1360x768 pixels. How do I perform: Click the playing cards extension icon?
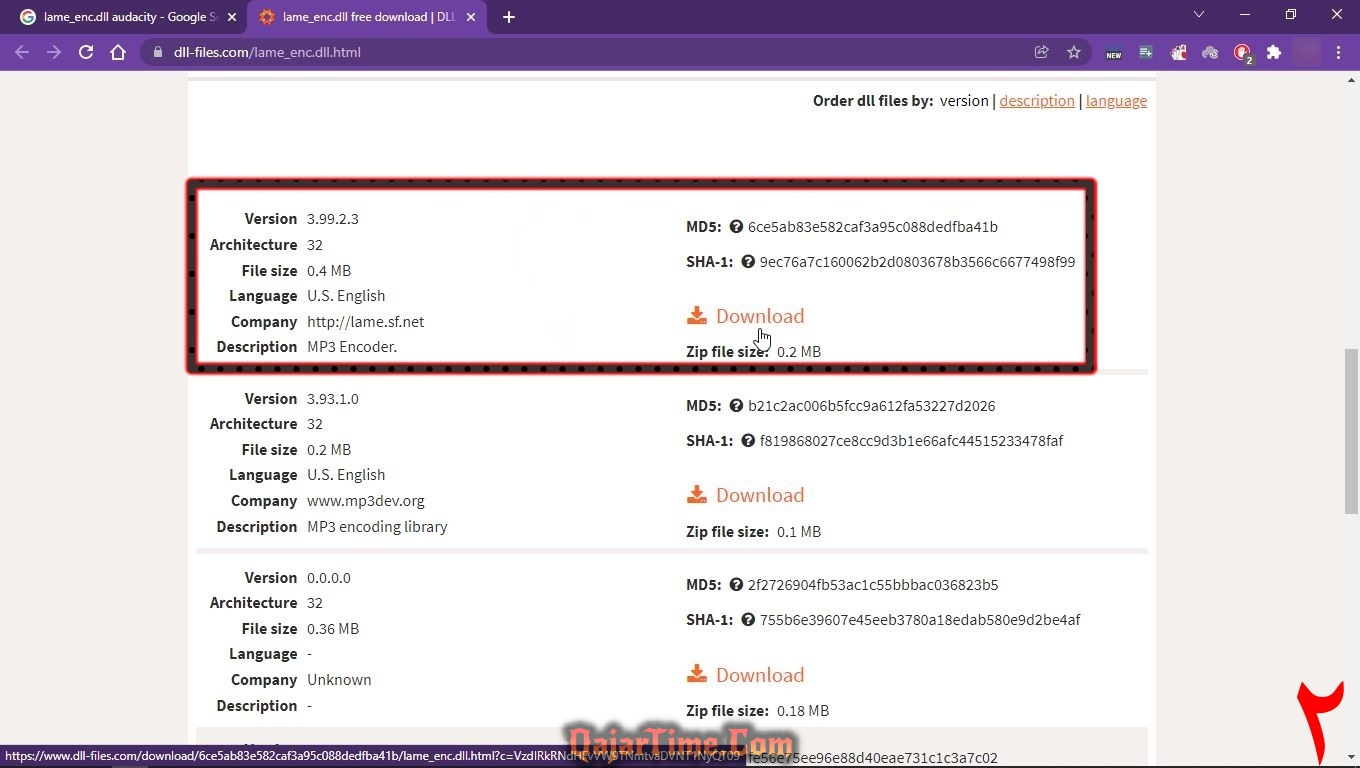pos(1179,52)
